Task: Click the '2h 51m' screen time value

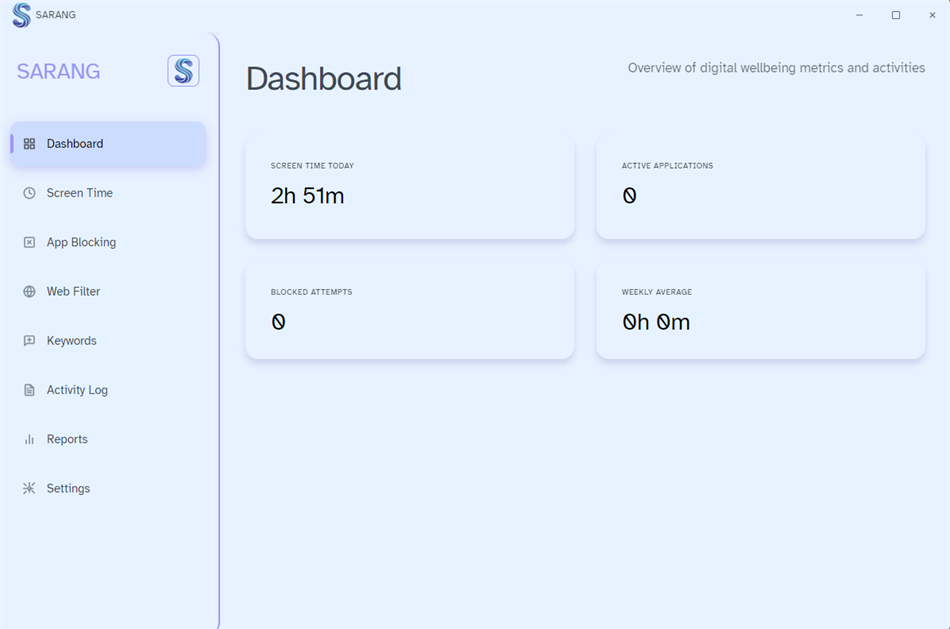Action: click(x=307, y=196)
